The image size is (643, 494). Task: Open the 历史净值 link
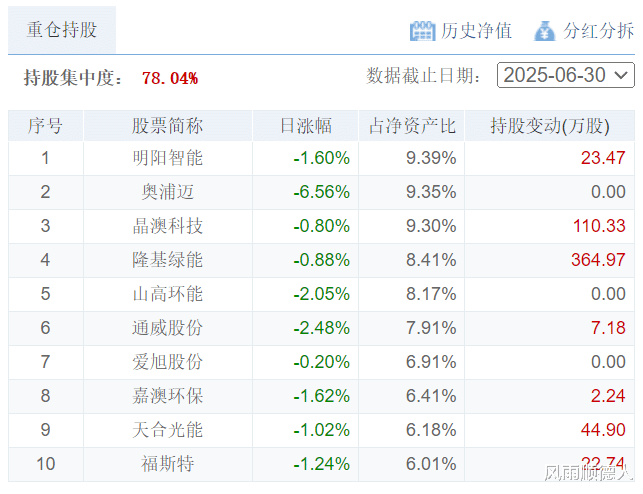476,31
